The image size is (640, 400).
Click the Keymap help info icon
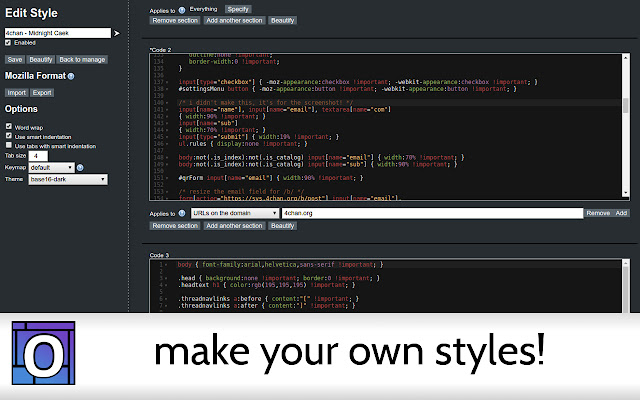point(80,168)
